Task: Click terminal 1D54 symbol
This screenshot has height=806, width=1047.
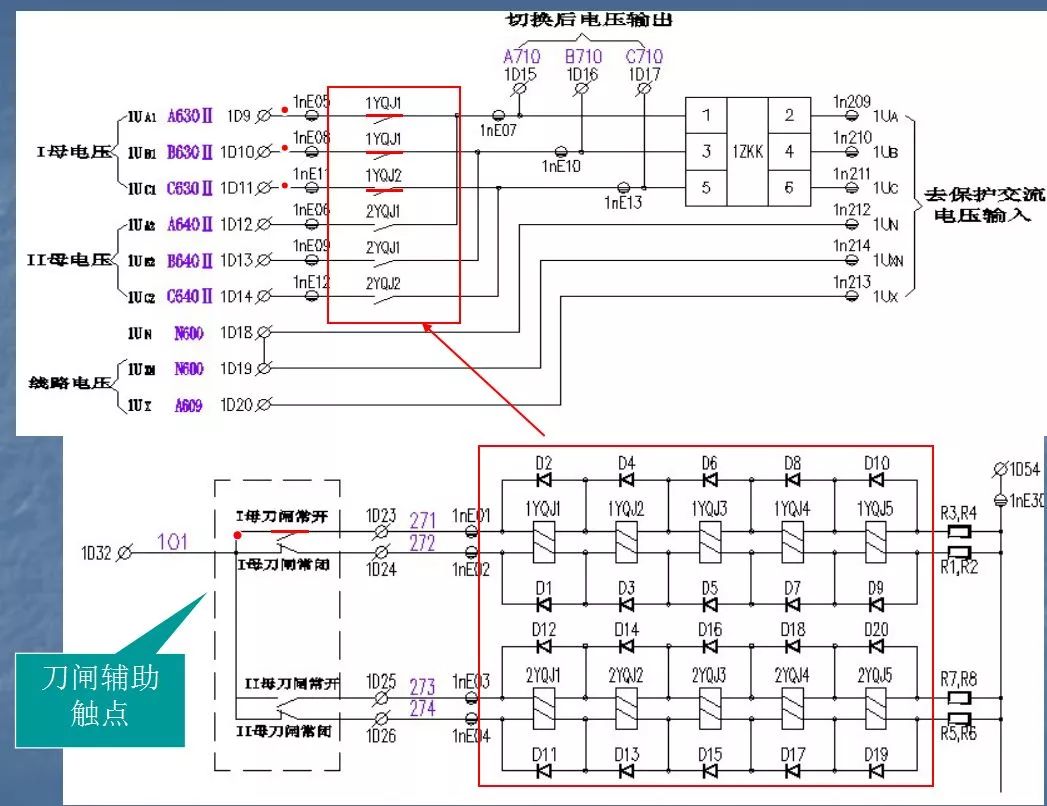Action: tap(1000, 471)
